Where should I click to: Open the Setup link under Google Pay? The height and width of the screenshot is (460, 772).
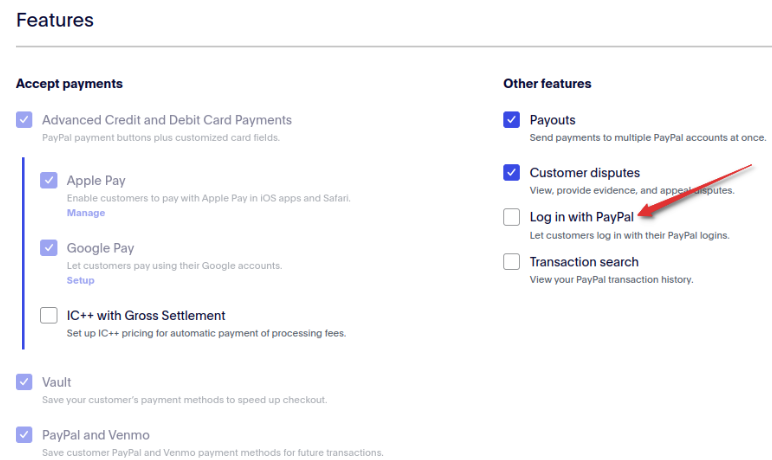(80, 280)
